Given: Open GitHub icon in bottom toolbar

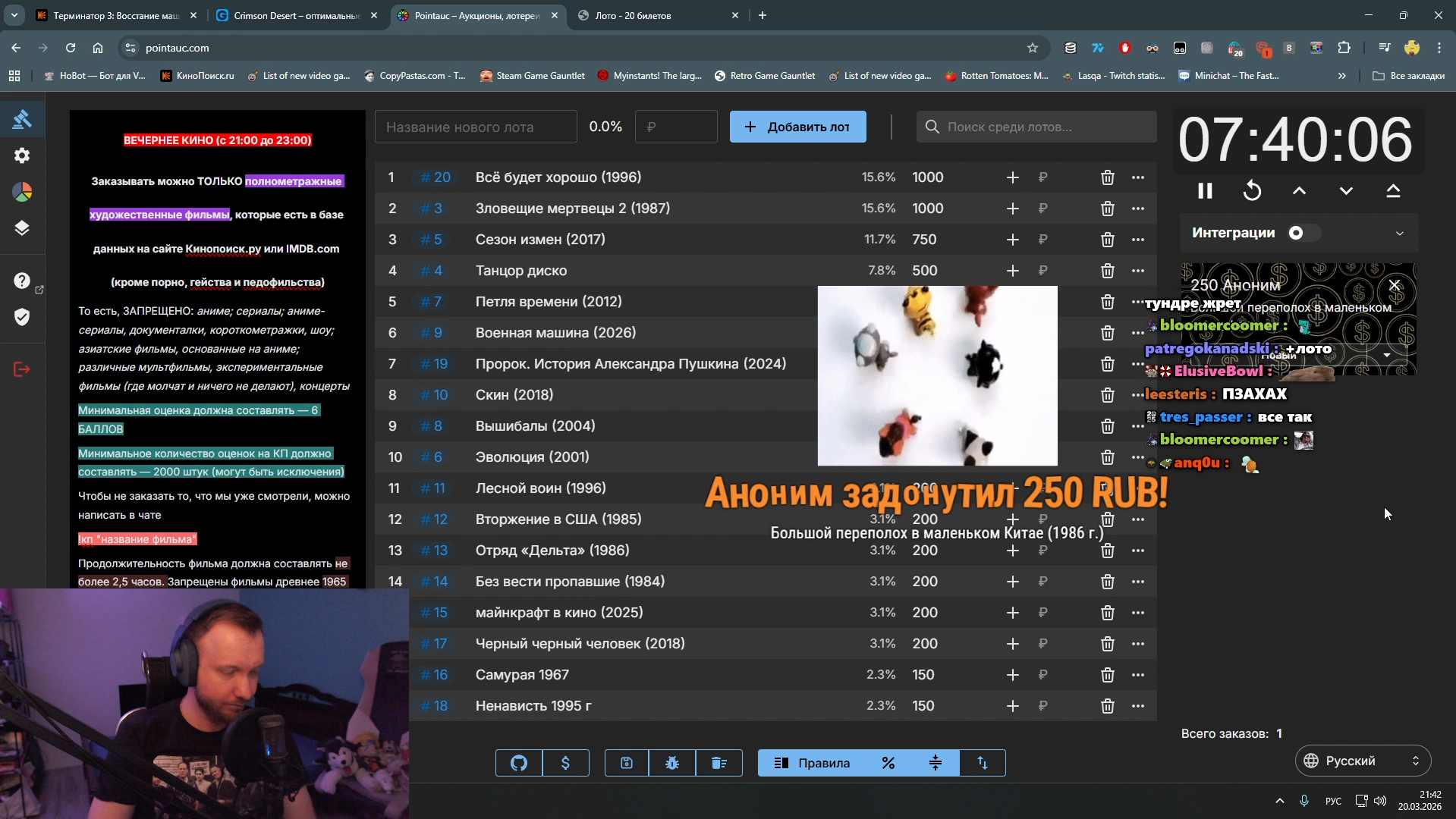Looking at the screenshot, I should [x=519, y=763].
